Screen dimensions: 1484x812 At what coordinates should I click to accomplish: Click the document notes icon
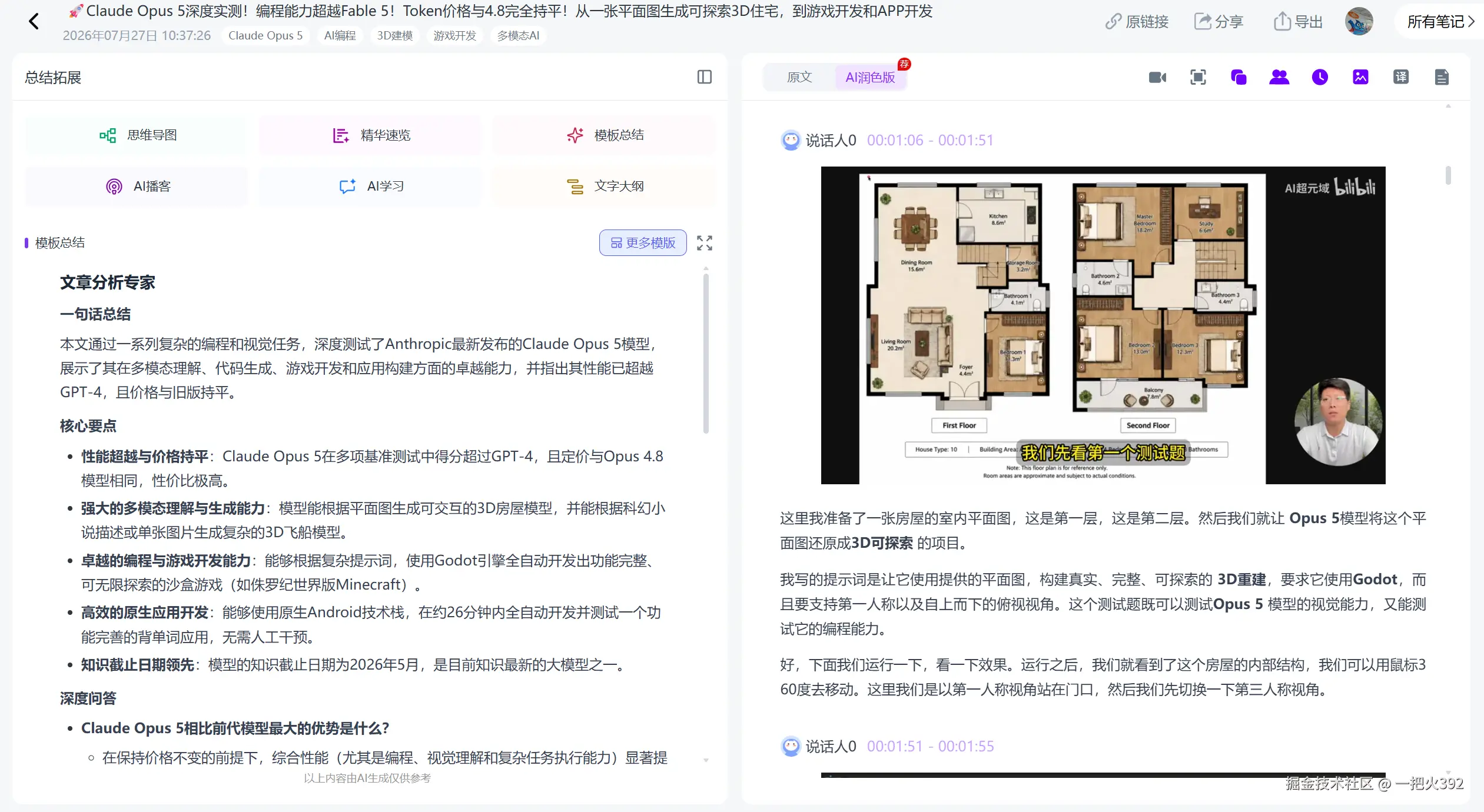pyautogui.click(x=1442, y=77)
